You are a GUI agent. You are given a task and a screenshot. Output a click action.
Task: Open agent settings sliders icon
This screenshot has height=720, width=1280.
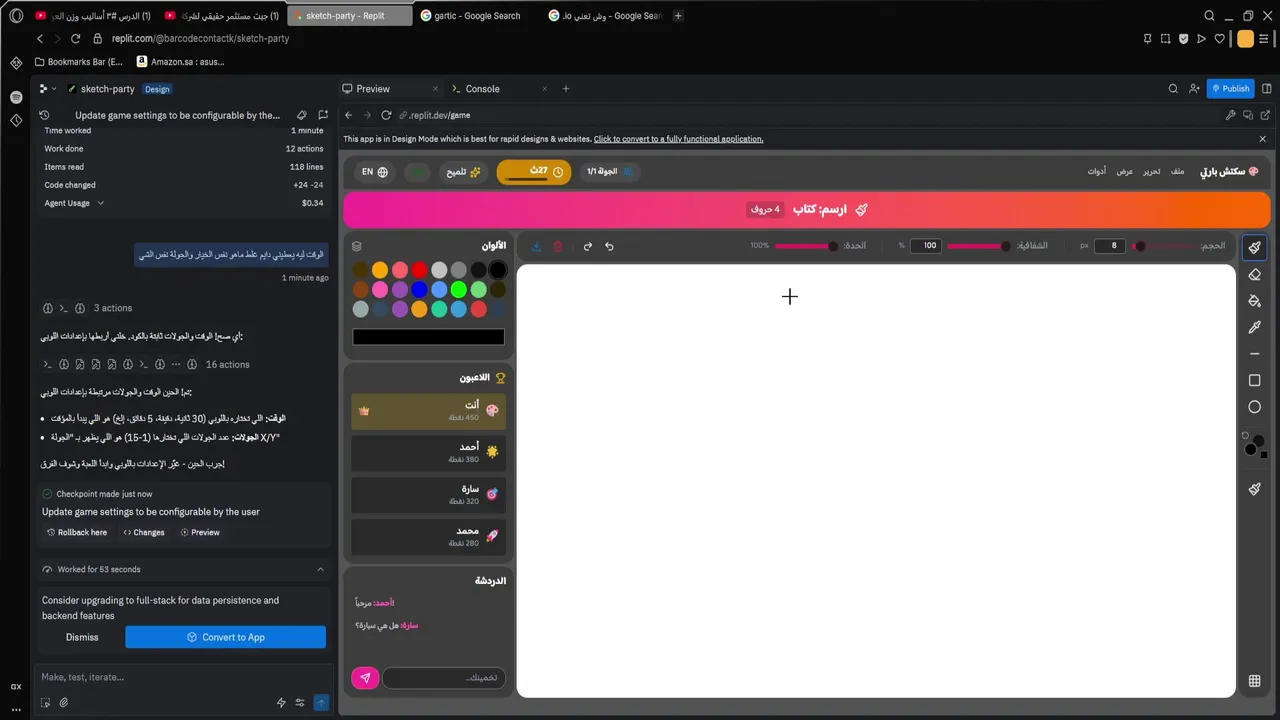(x=300, y=703)
